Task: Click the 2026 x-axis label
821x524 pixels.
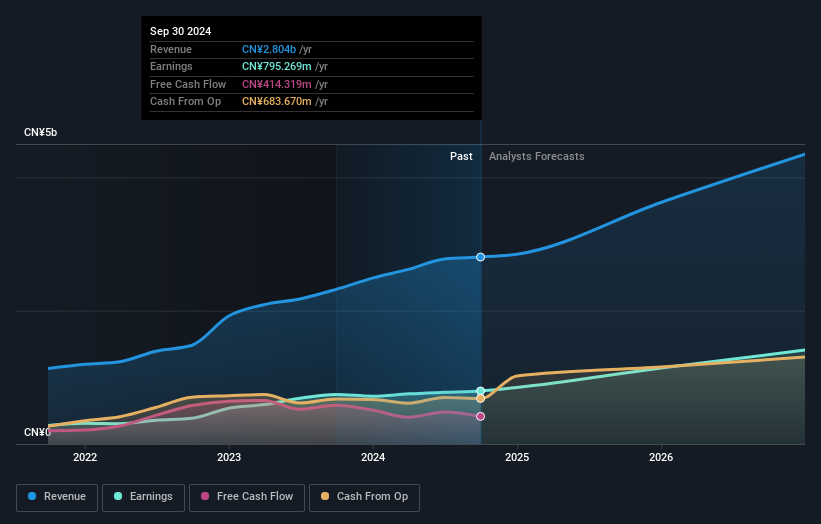Action: tap(661, 458)
